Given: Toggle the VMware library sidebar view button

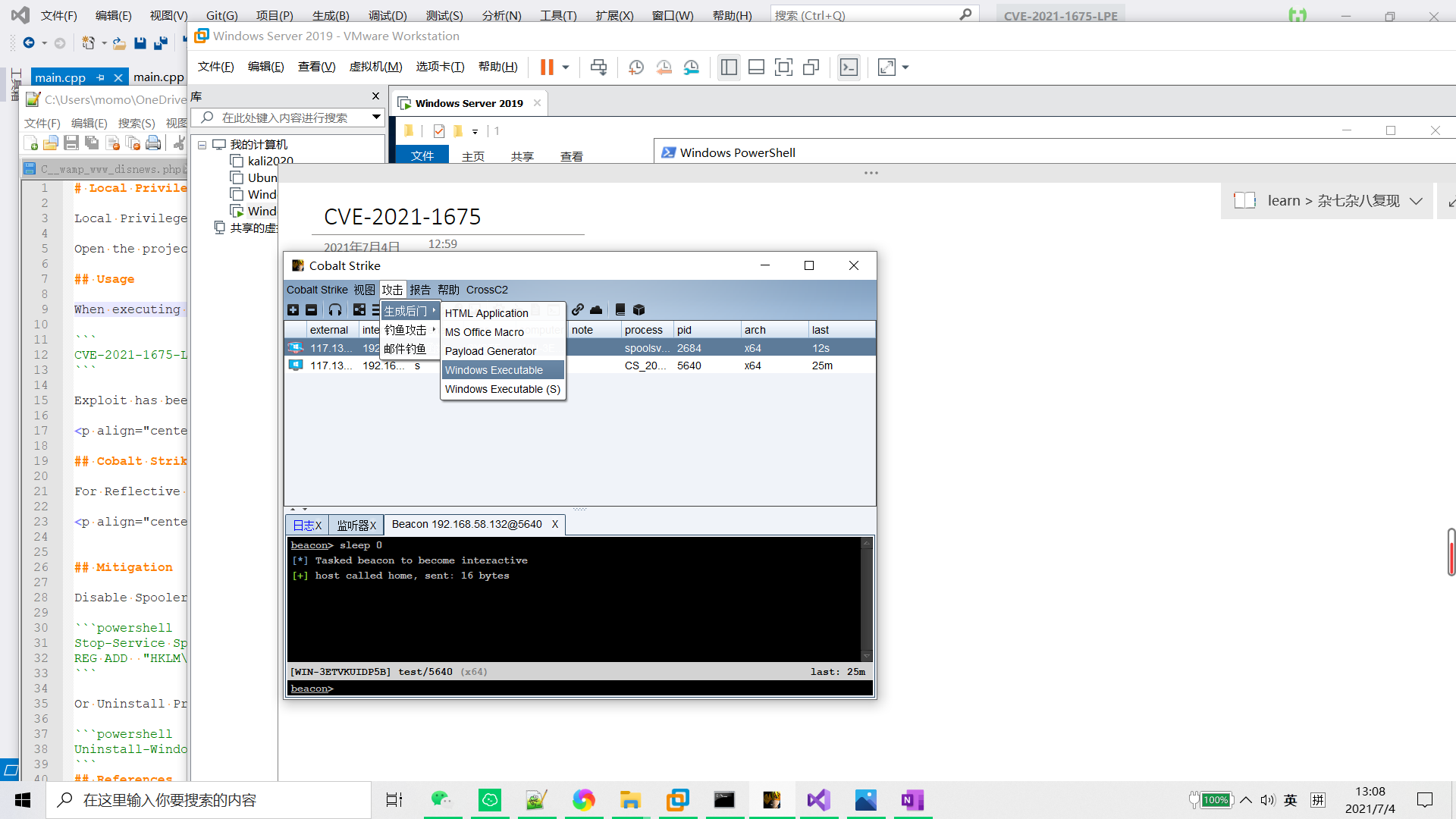Looking at the screenshot, I should tap(729, 67).
